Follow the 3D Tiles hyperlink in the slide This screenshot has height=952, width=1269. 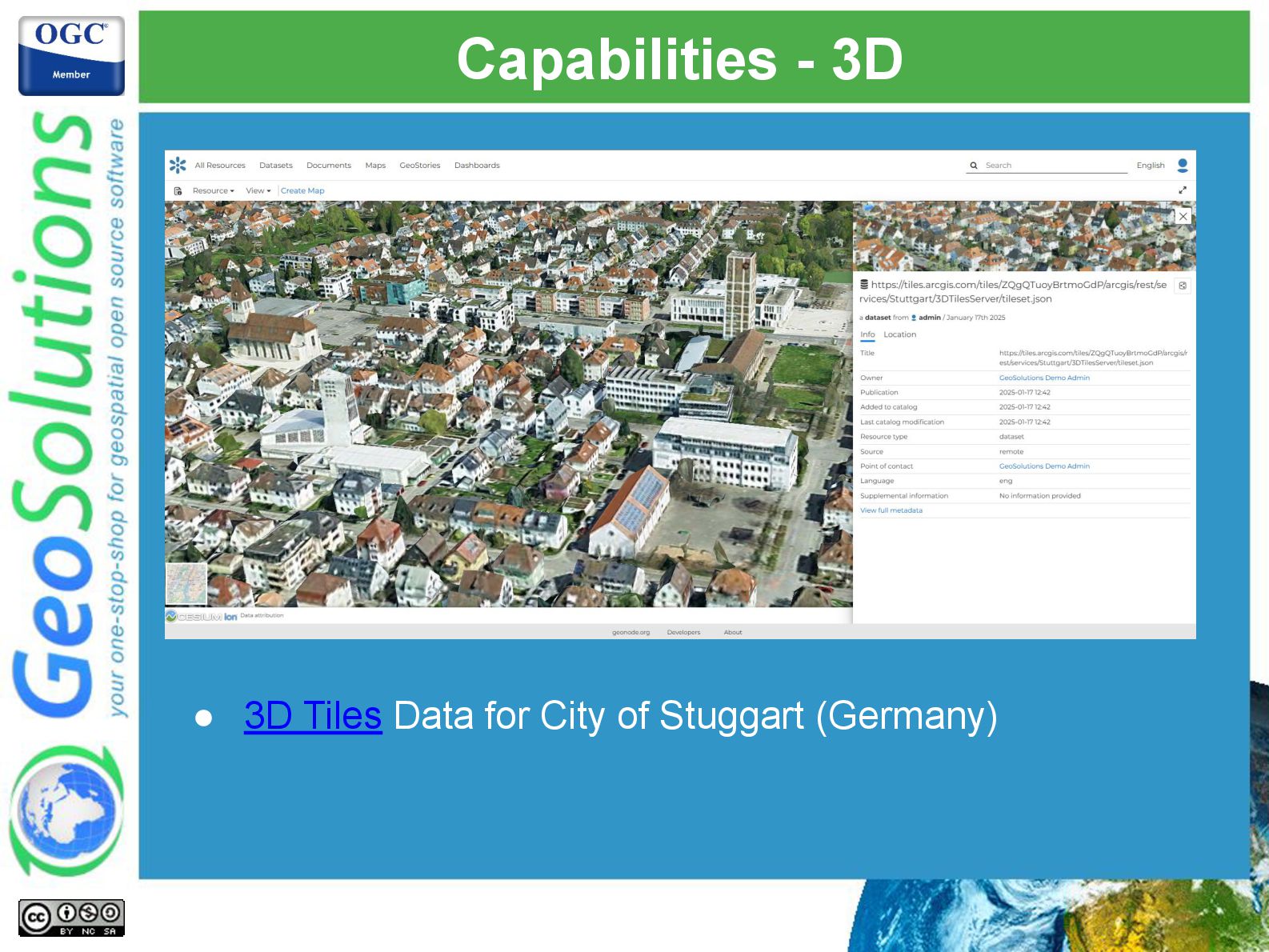[x=313, y=715]
